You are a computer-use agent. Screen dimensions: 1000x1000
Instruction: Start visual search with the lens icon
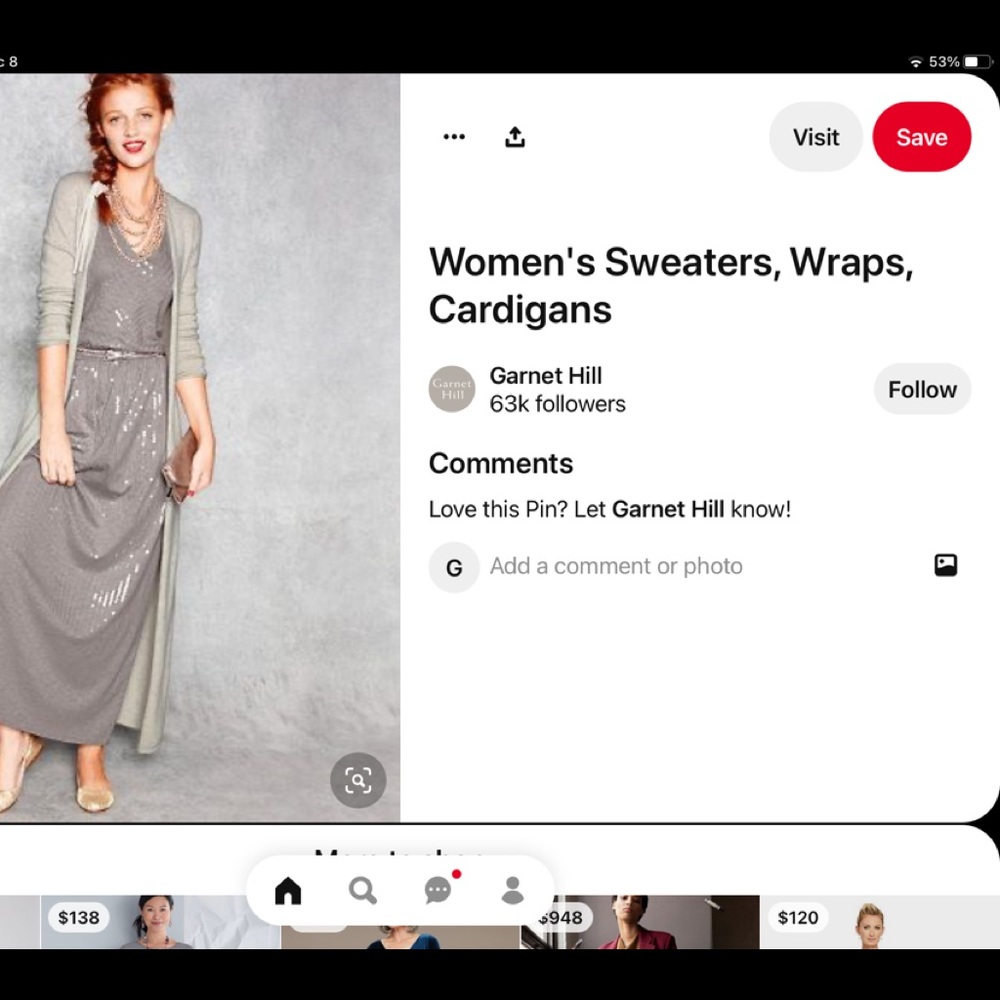[358, 780]
